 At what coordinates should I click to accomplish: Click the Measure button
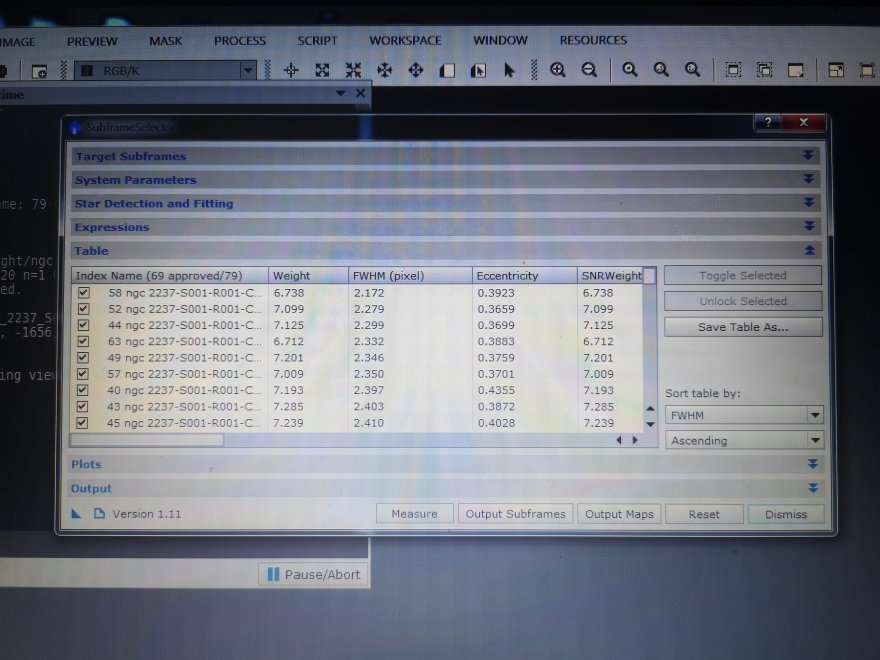414,514
